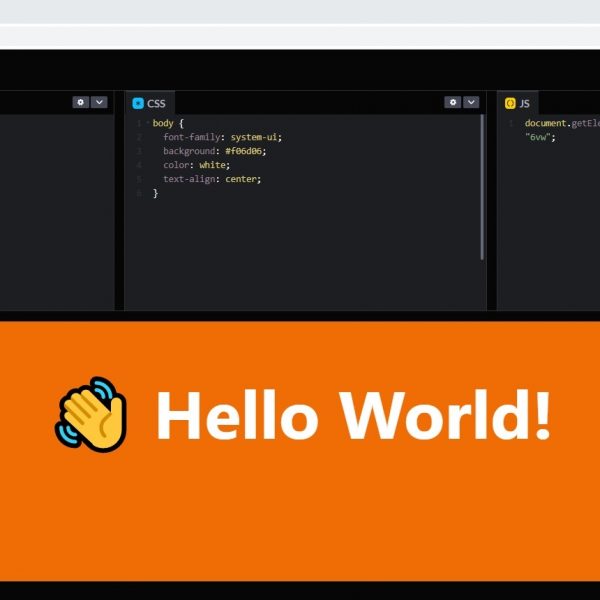The width and height of the screenshot is (600, 600).
Task: Place cursor on color: white line
Action: pos(196,165)
